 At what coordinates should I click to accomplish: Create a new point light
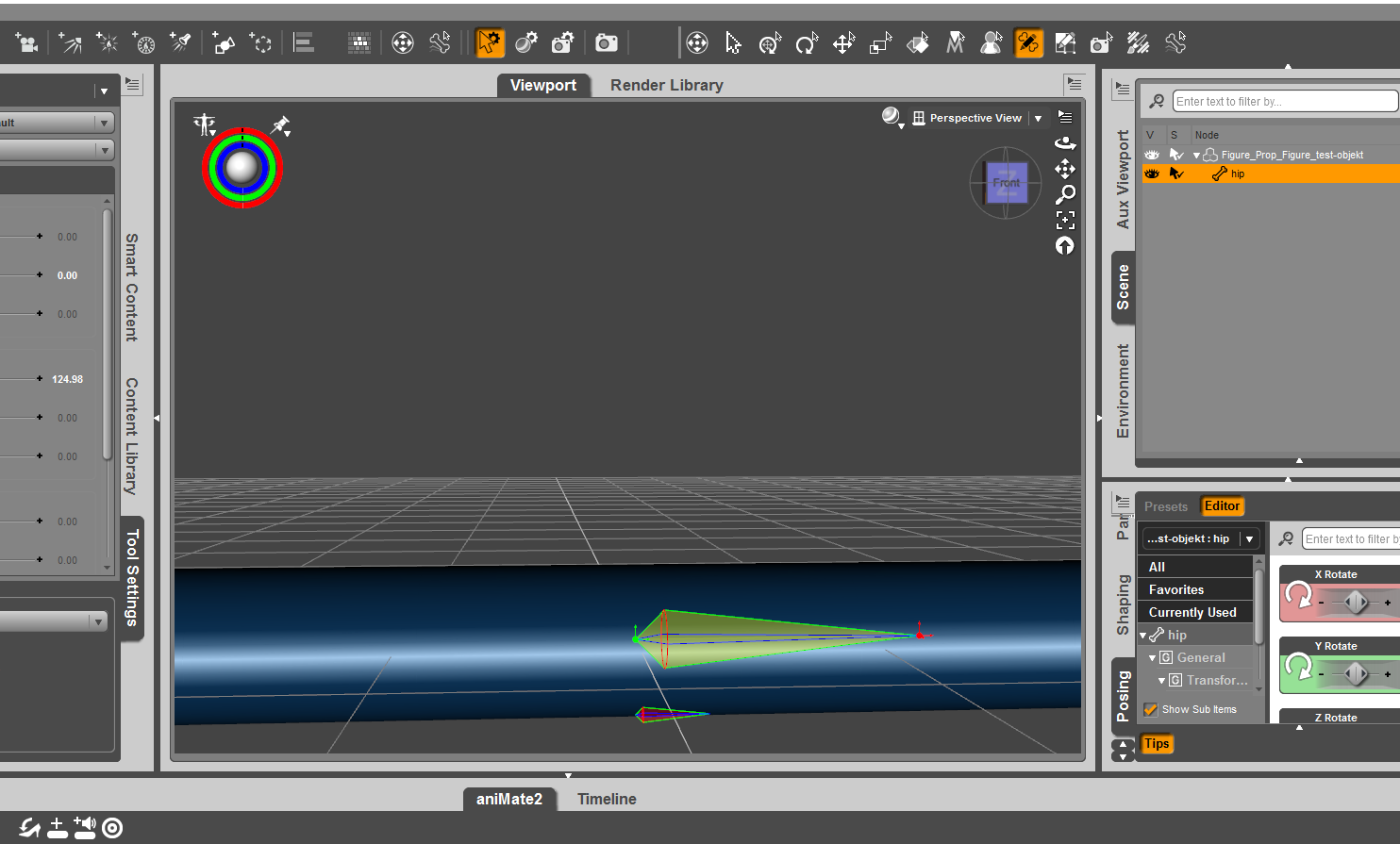tap(107, 42)
